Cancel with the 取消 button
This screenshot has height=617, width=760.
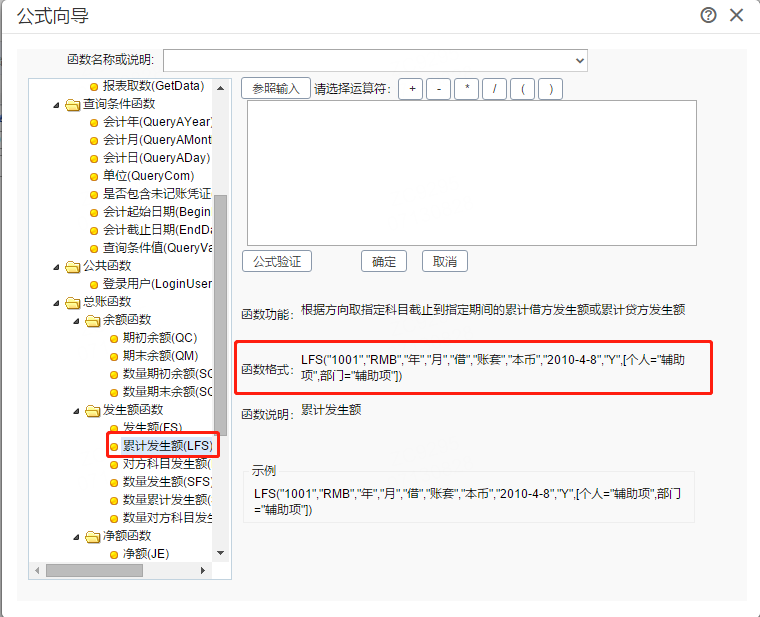click(x=445, y=262)
